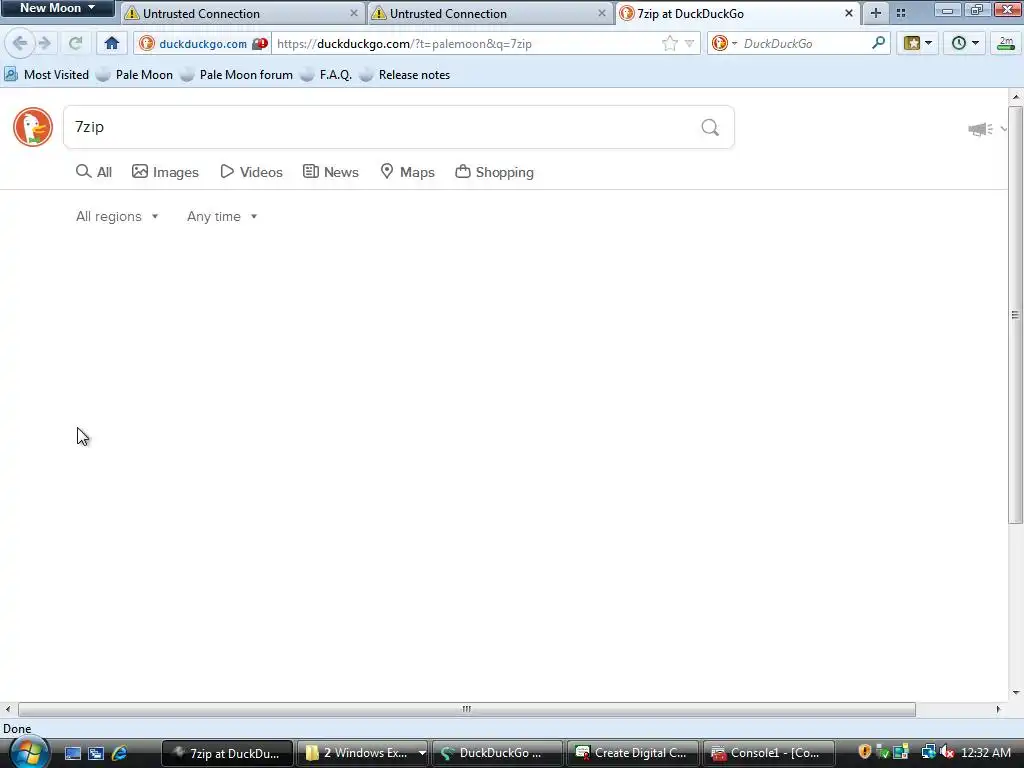Open the Release notes bookmark
Screen dimensions: 1024x768
tap(405, 74)
